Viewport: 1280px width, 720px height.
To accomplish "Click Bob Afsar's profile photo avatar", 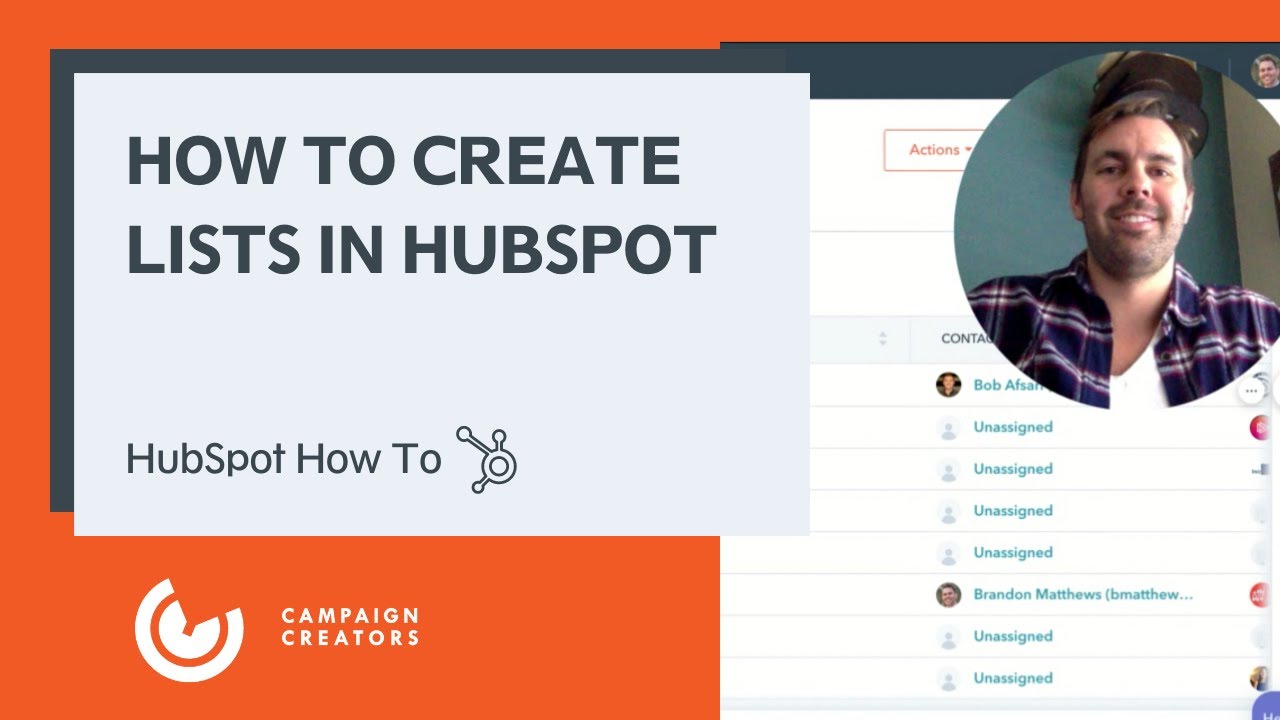I will click(948, 385).
